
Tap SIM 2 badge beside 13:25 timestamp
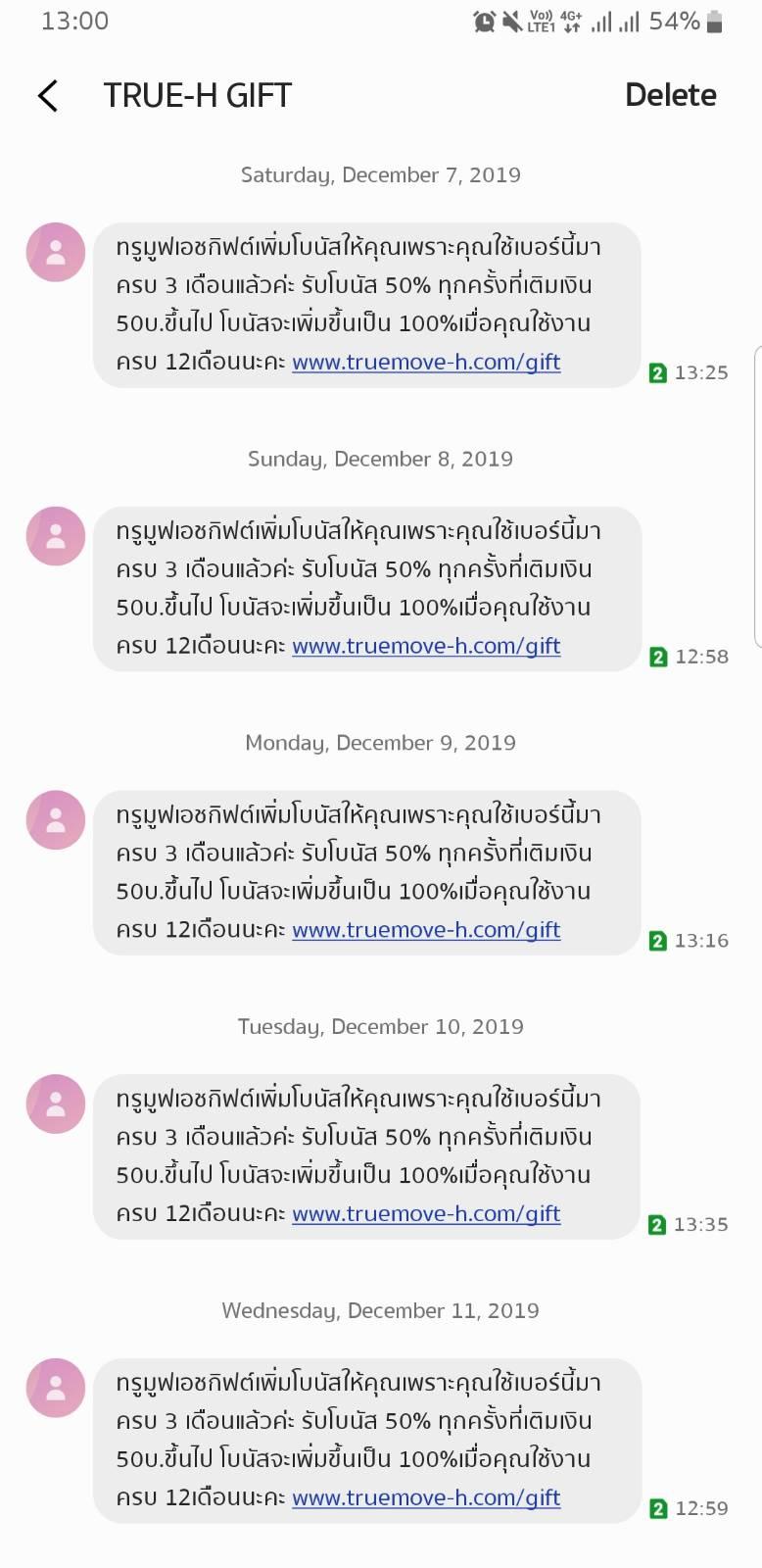click(658, 373)
